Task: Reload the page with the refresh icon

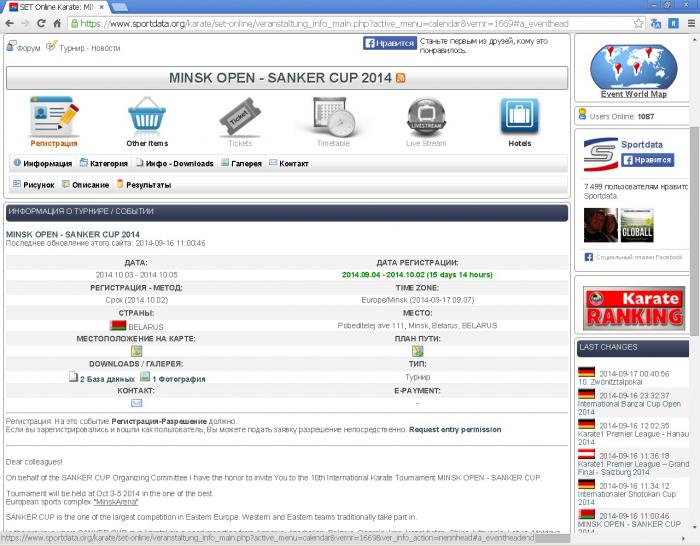Action: coord(41,24)
